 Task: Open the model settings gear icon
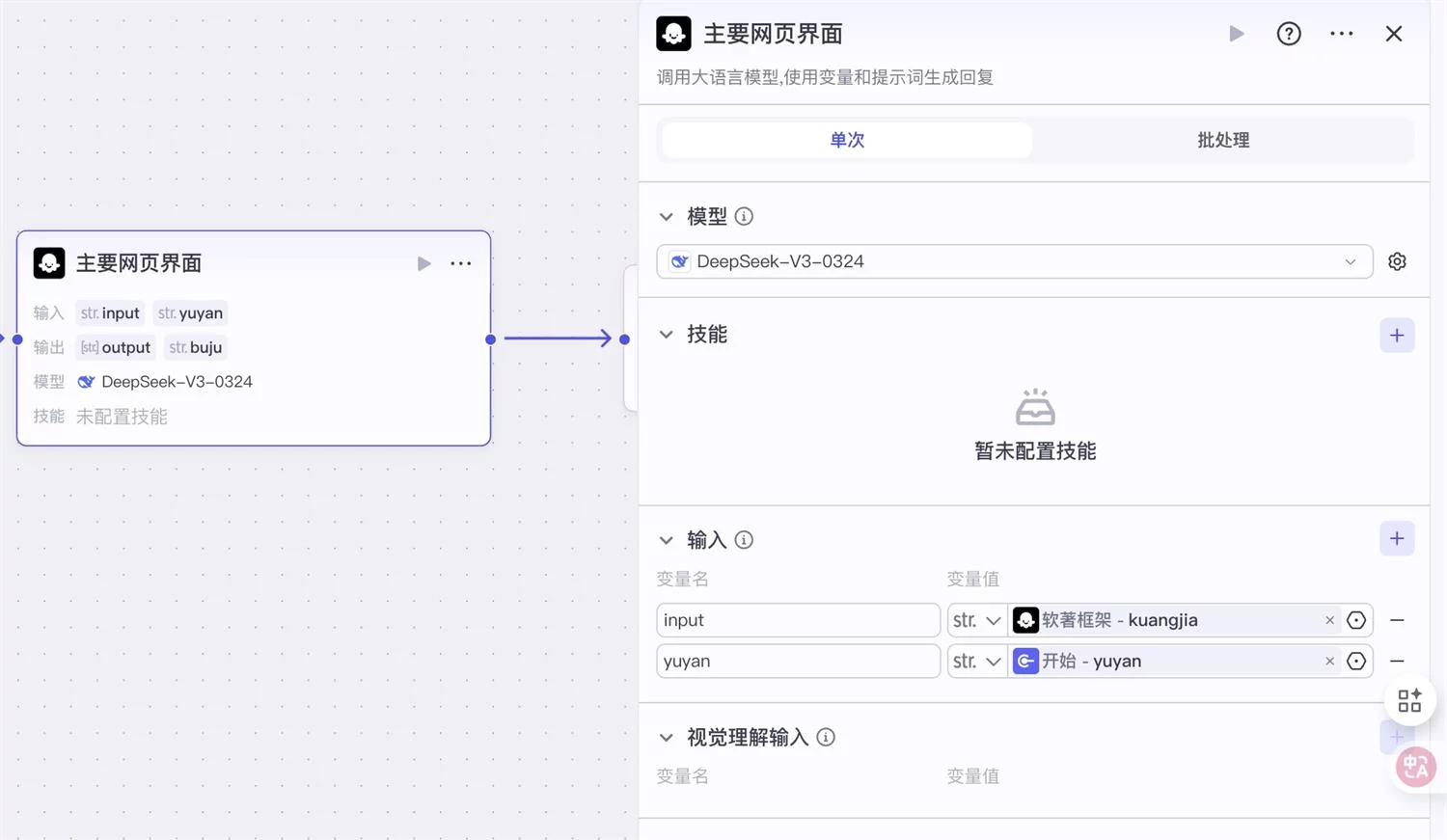tap(1397, 261)
